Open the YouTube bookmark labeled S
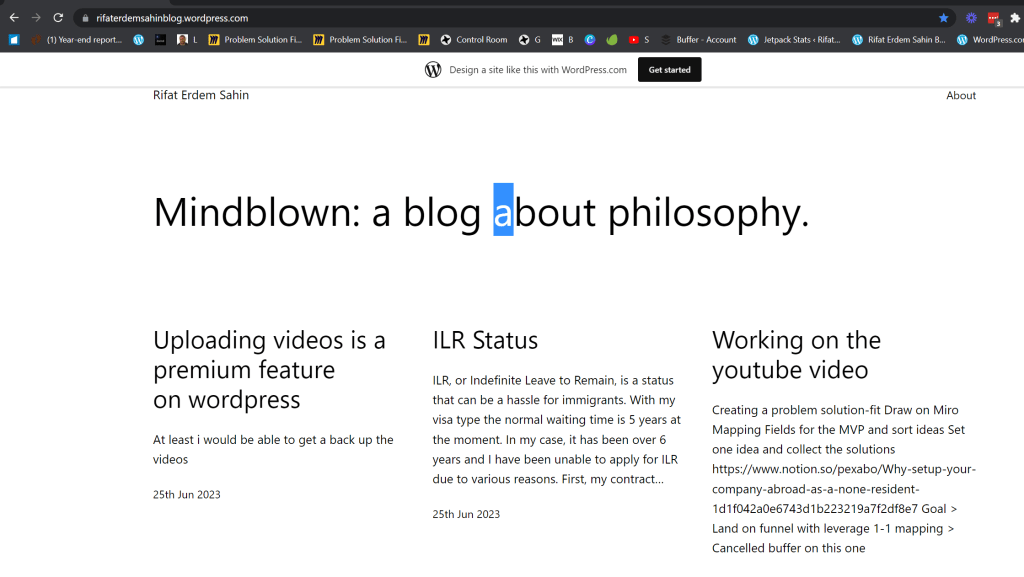 (x=639, y=40)
